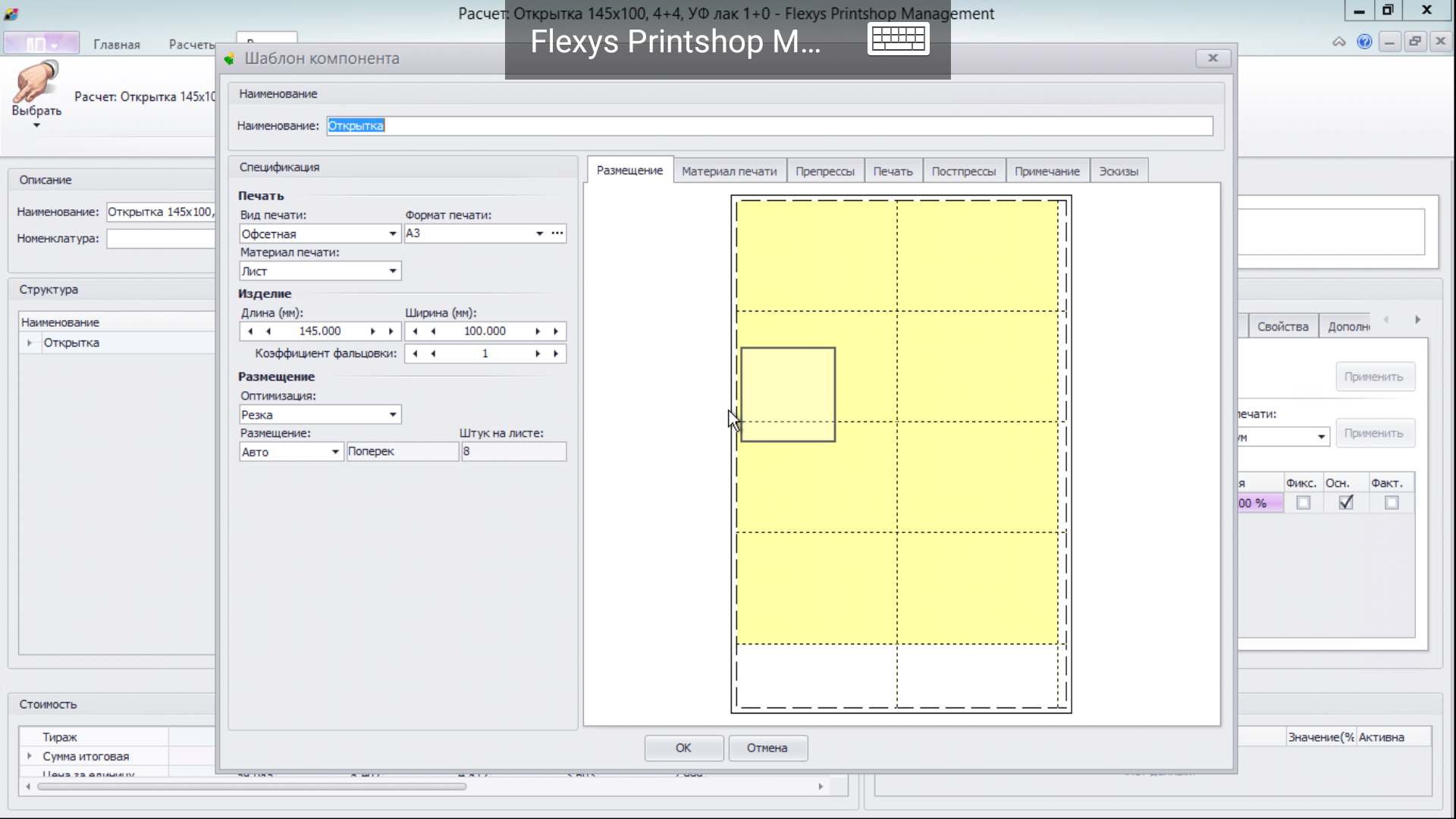The image size is (1456, 819).
Task: Decrease Длина value with inner left arrow
Action: pos(268,331)
